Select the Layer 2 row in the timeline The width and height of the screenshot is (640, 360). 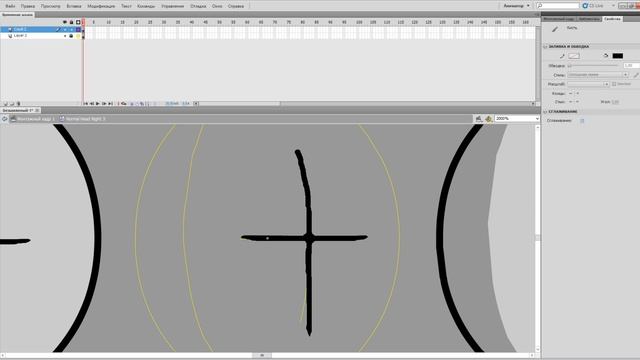(41, 36)
